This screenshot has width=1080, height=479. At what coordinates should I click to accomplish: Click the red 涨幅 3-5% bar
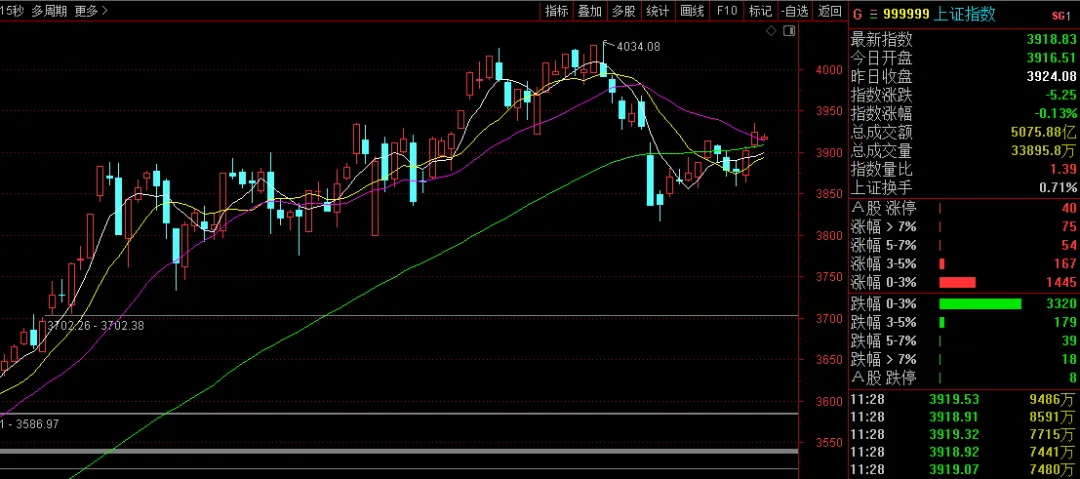942,264
